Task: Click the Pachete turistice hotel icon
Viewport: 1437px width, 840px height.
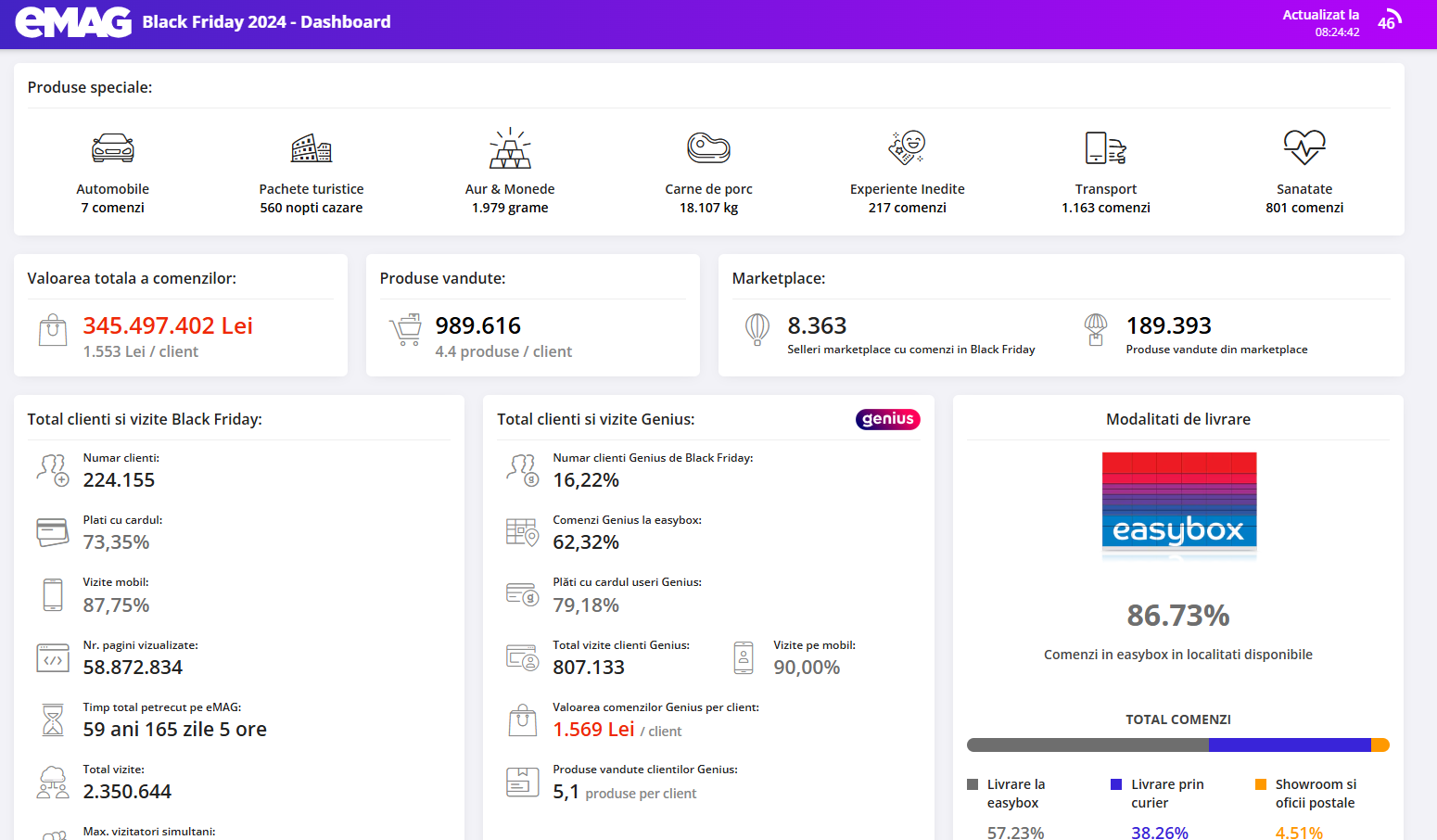Action: click(312, 147)
